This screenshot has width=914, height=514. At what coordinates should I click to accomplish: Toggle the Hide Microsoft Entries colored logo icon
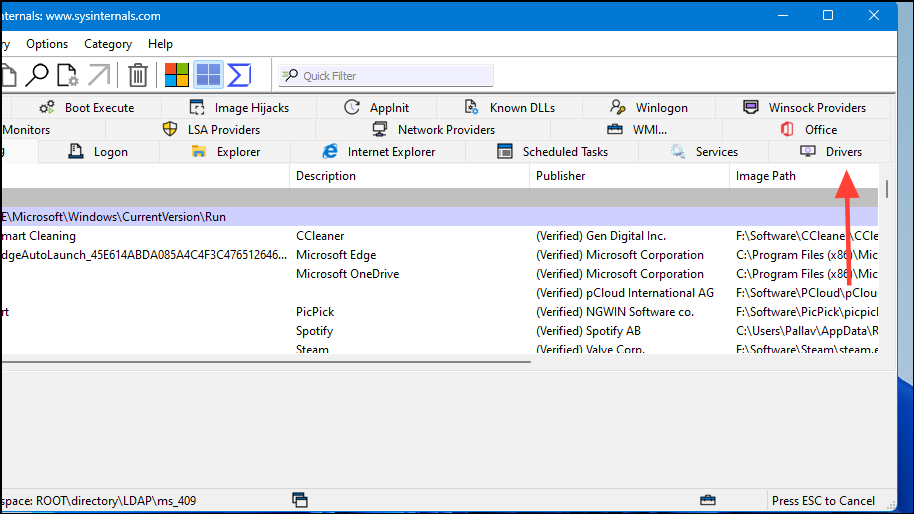[177, 75]
